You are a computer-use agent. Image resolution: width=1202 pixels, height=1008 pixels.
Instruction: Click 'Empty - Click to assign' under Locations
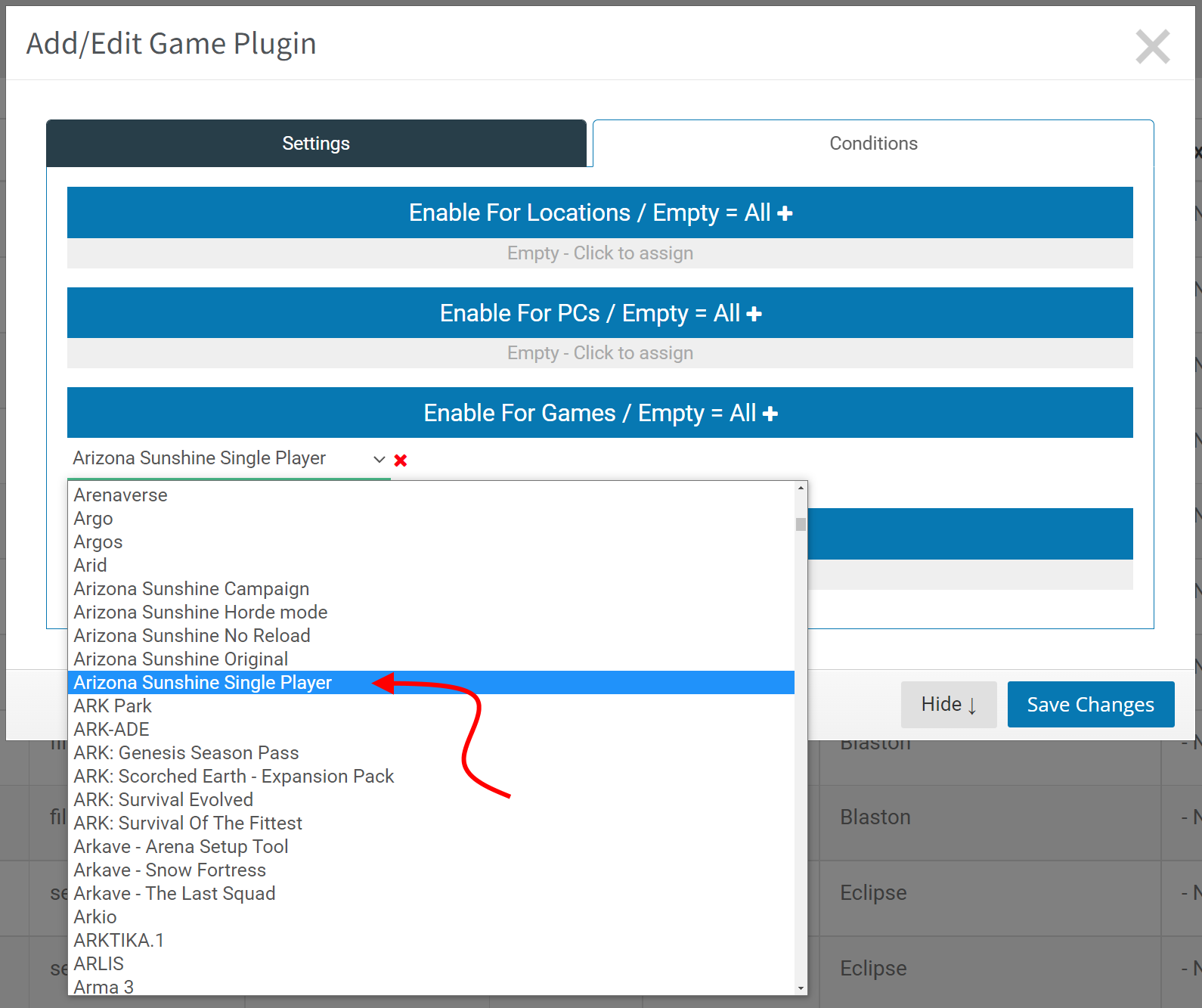point(600,253)
